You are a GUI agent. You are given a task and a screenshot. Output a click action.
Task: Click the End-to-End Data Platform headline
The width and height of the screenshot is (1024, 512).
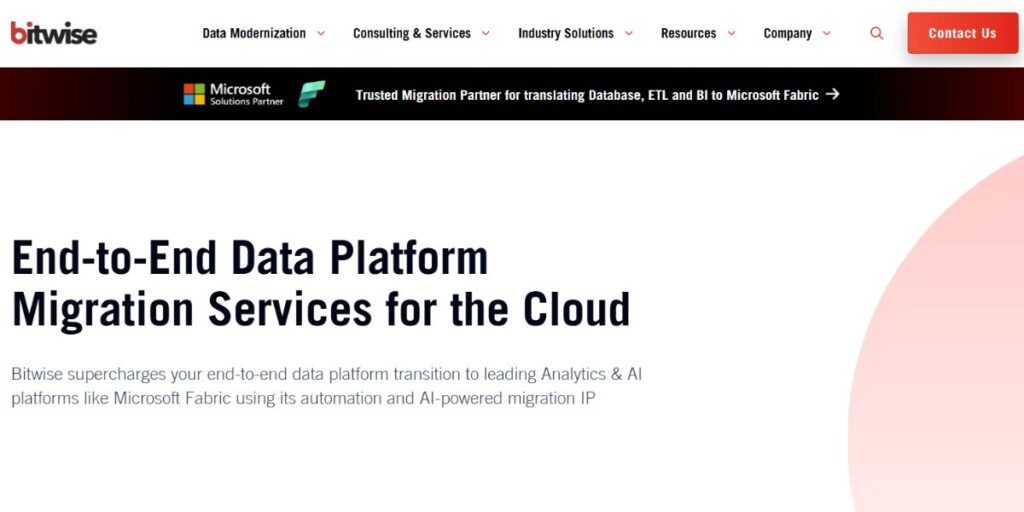click(321, 284)
